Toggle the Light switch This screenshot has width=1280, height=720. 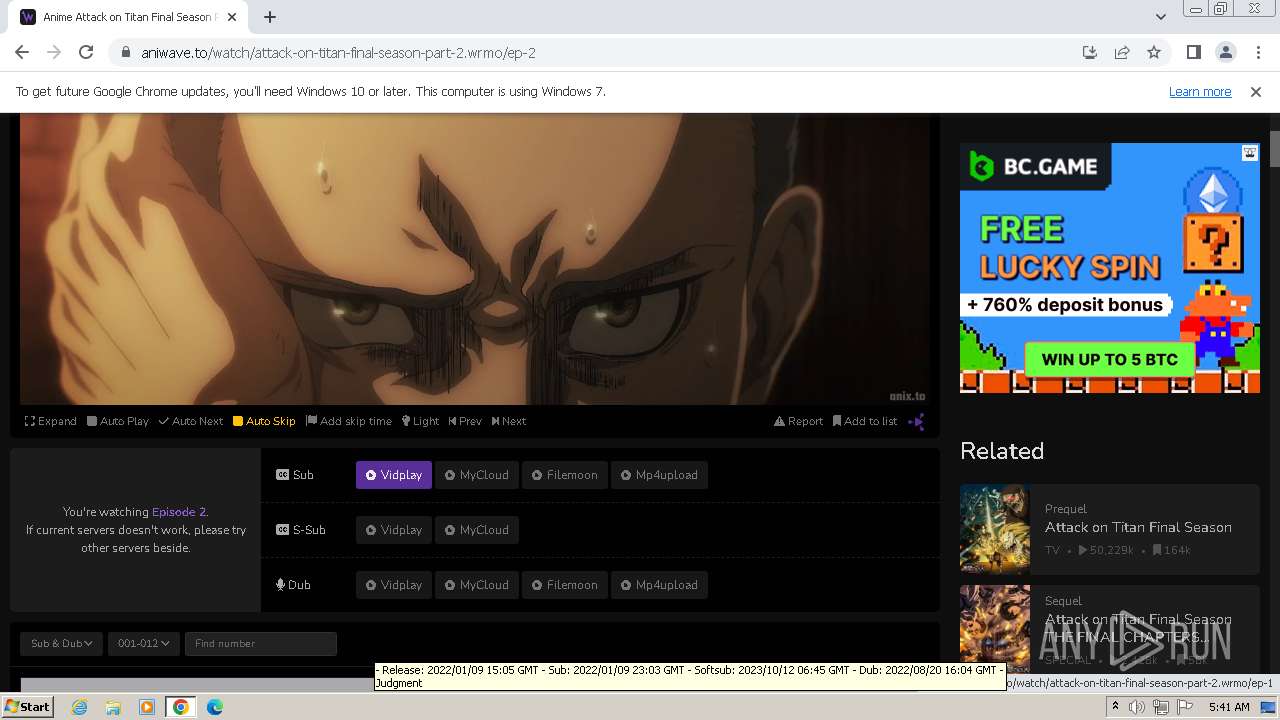tap(421, 421)
